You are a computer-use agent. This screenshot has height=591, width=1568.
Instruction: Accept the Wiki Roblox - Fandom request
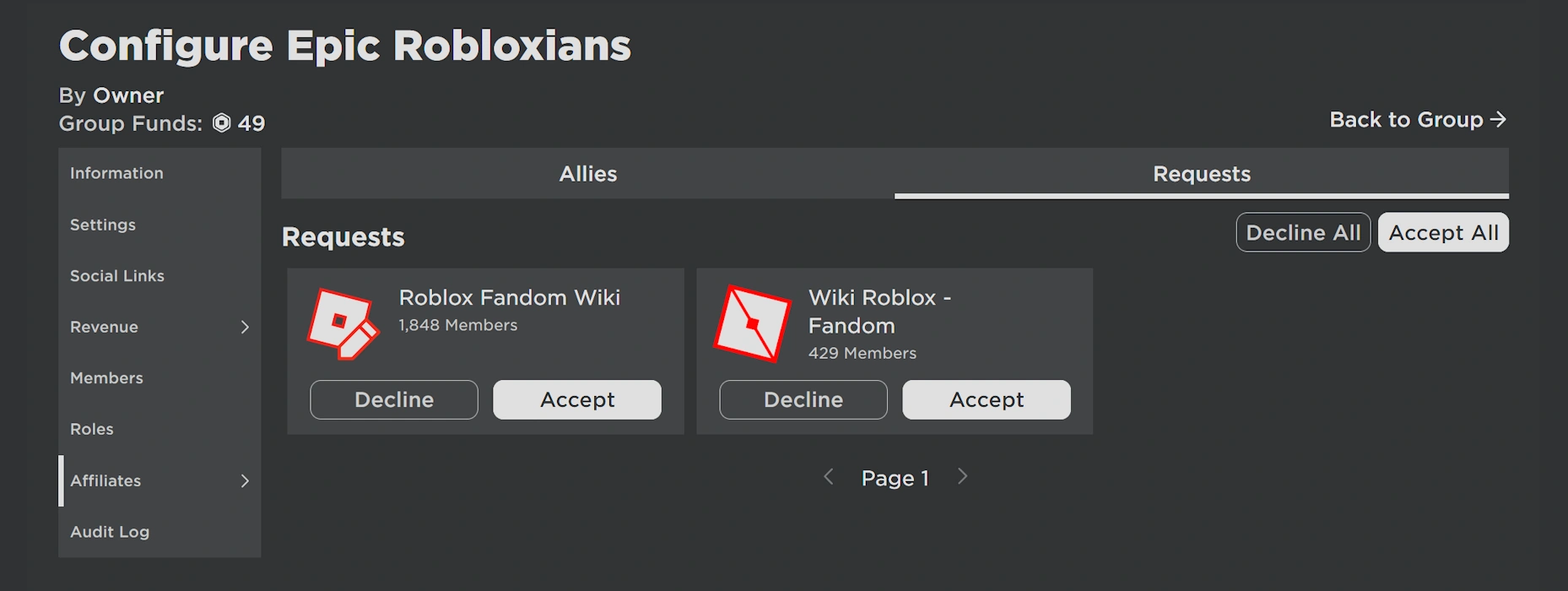[x=987, y=399]
